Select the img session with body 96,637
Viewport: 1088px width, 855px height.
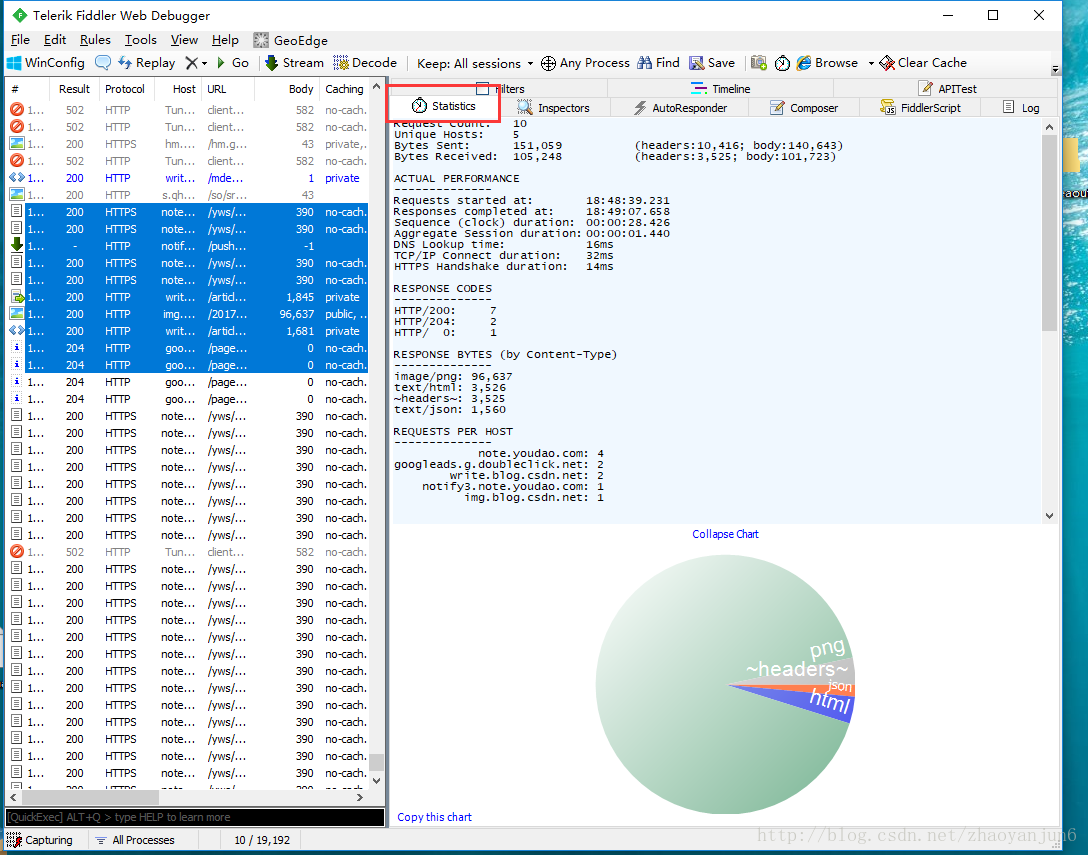point(187,314)
